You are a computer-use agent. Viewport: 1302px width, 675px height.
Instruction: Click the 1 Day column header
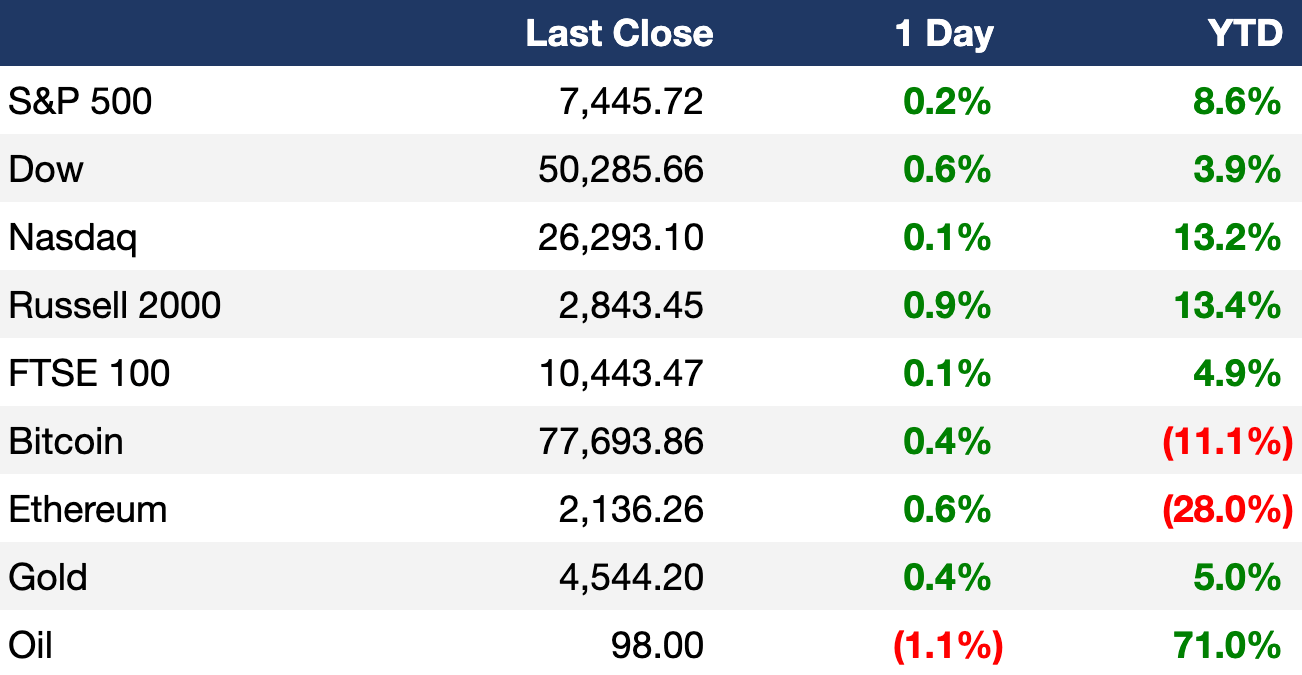click(943, 35)
